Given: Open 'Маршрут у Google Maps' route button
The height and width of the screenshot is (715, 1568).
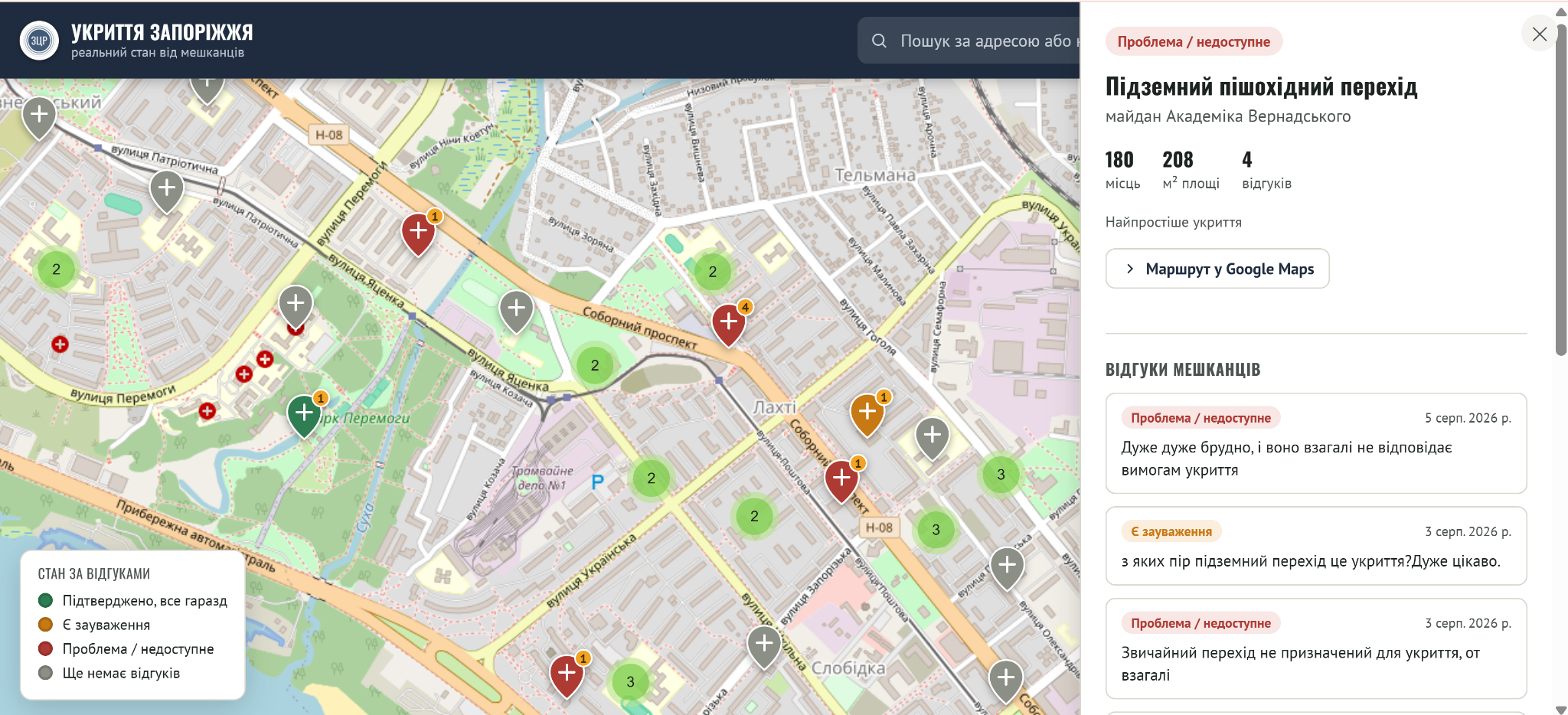Looking at the screenshot, I should (1217, 269).
